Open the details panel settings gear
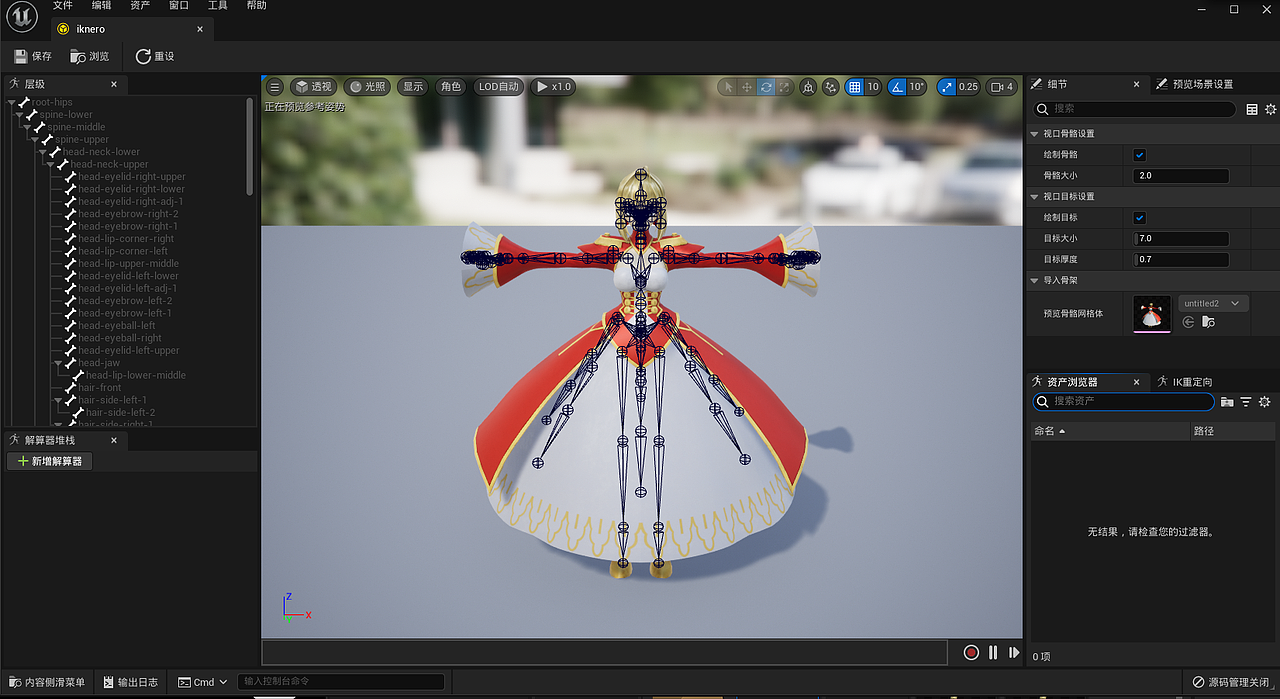The width and height of the screenshot is (1280, 699). coord(1271,109)
